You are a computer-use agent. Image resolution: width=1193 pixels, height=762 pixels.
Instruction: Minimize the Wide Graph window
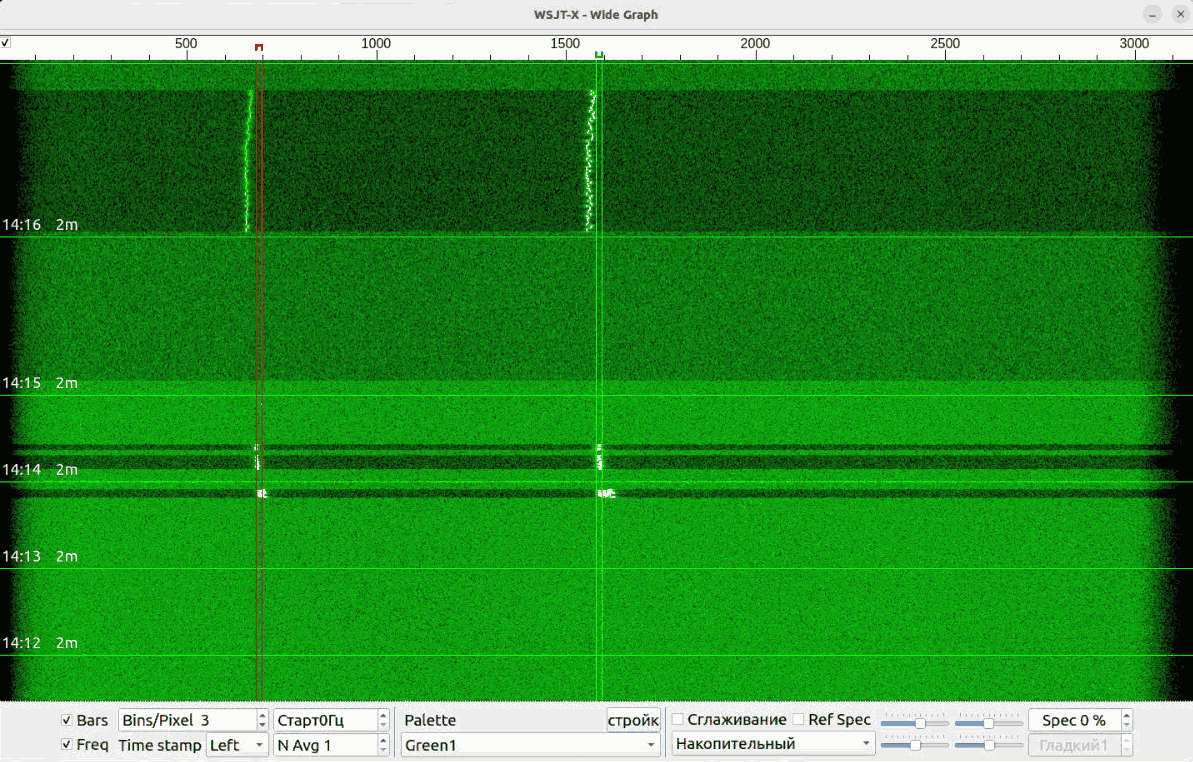[1154, 14]
